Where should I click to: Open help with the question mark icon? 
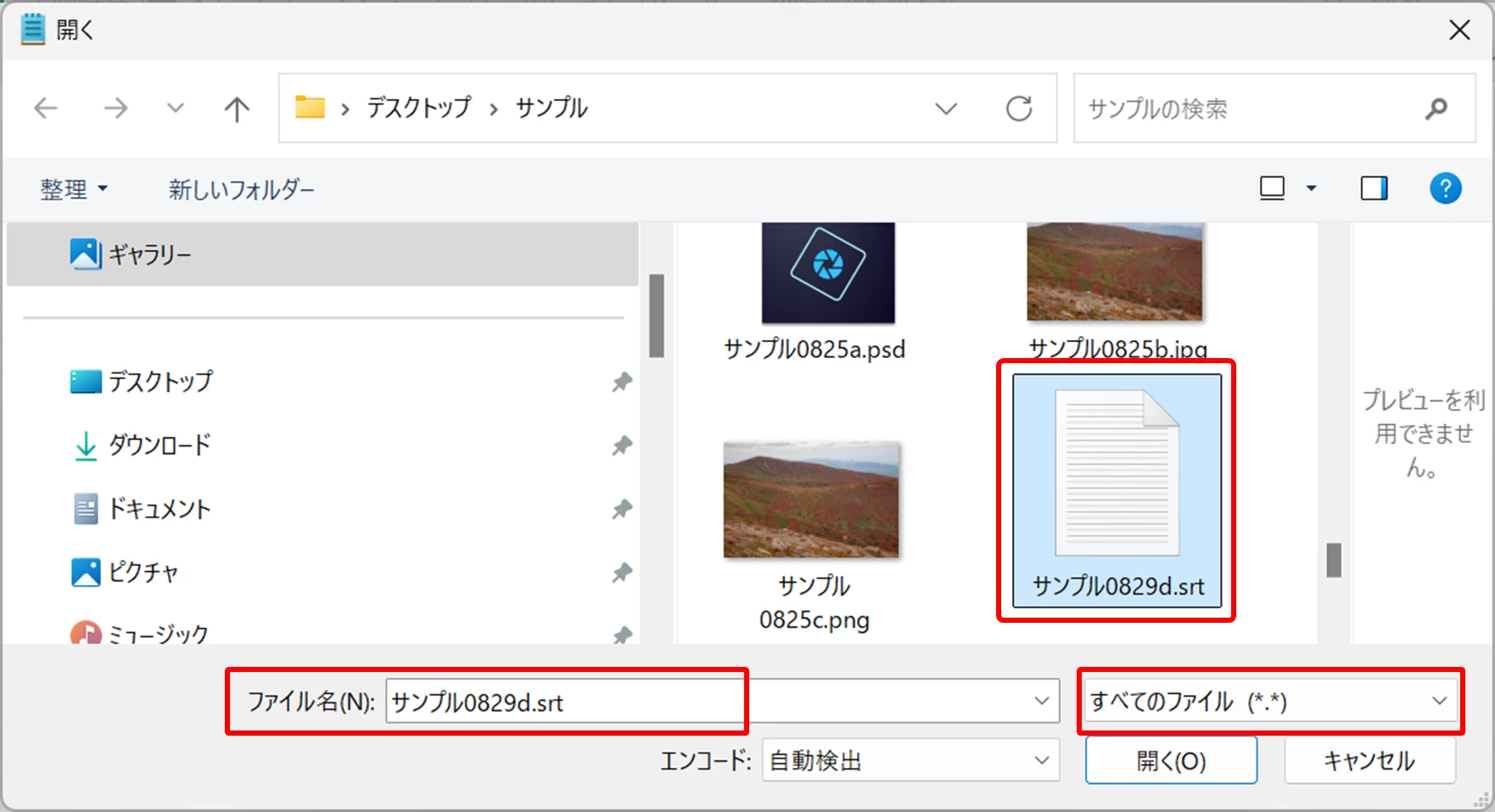click(x=1445, y=188)
